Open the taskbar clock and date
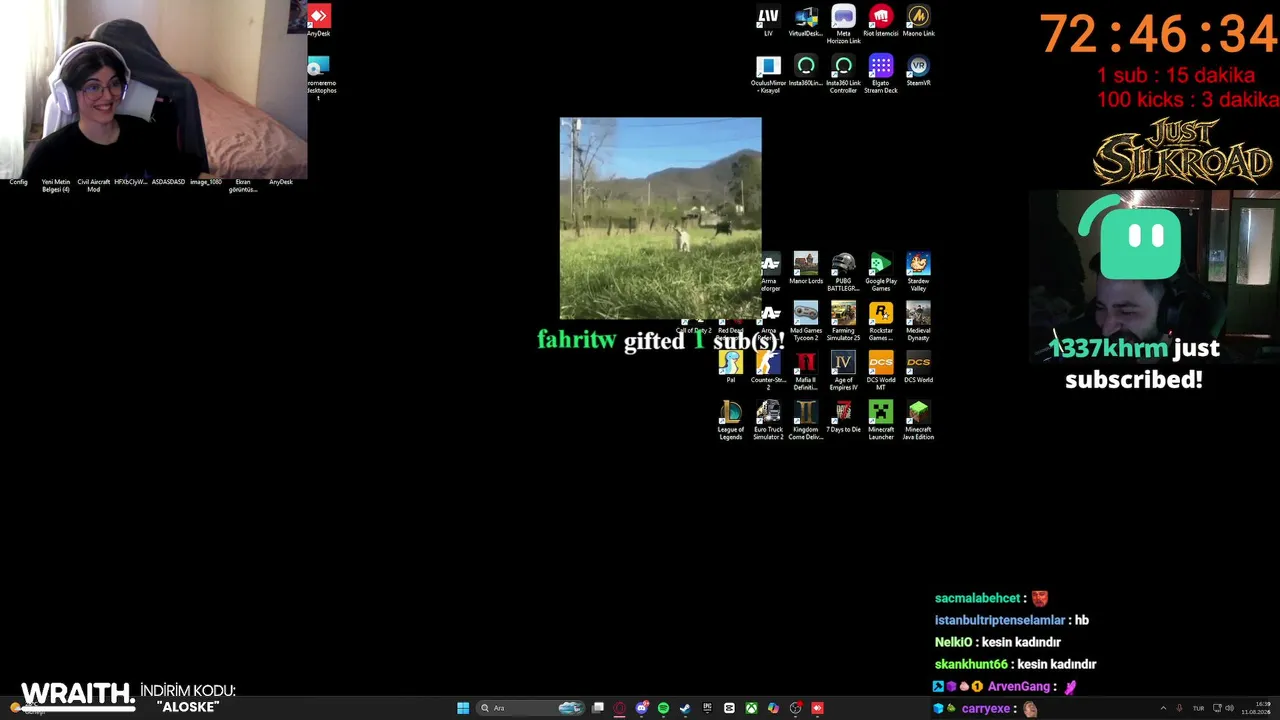This screenshot has width=1280, height=720. [x=1256, y=708]
